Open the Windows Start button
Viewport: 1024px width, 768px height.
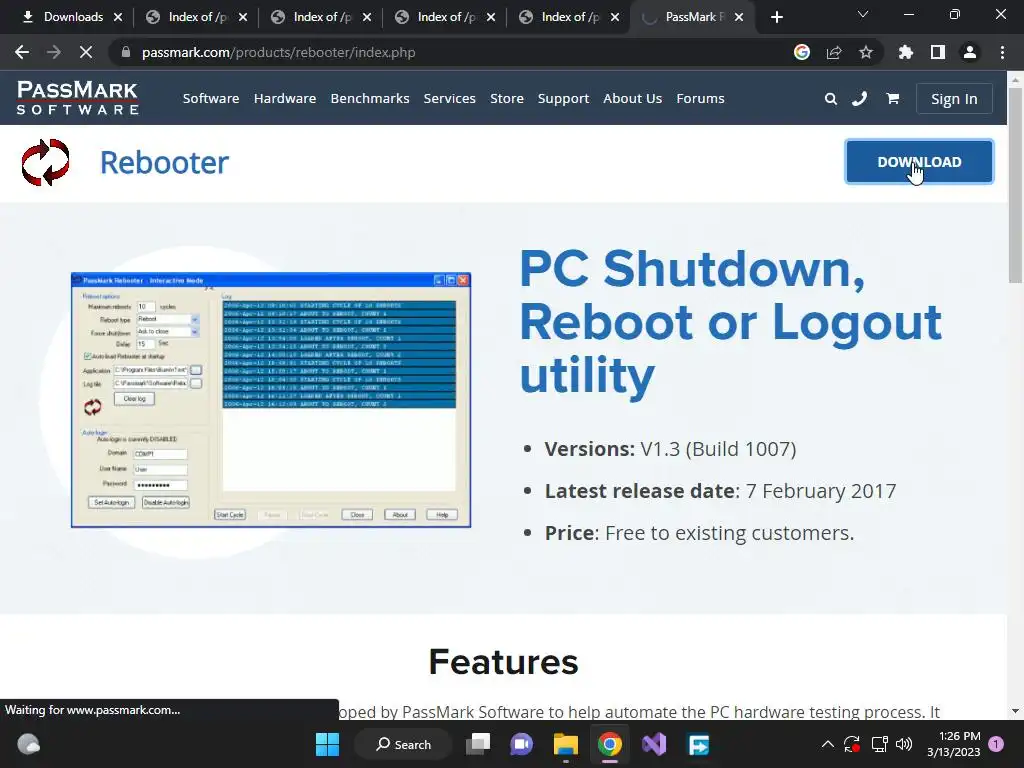point(327,744)
